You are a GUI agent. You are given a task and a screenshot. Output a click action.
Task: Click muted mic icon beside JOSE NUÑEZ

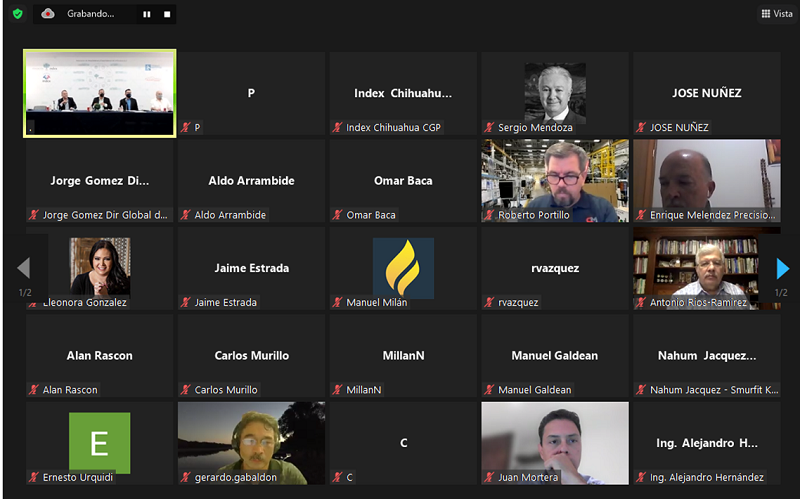[x=641, y=128]
